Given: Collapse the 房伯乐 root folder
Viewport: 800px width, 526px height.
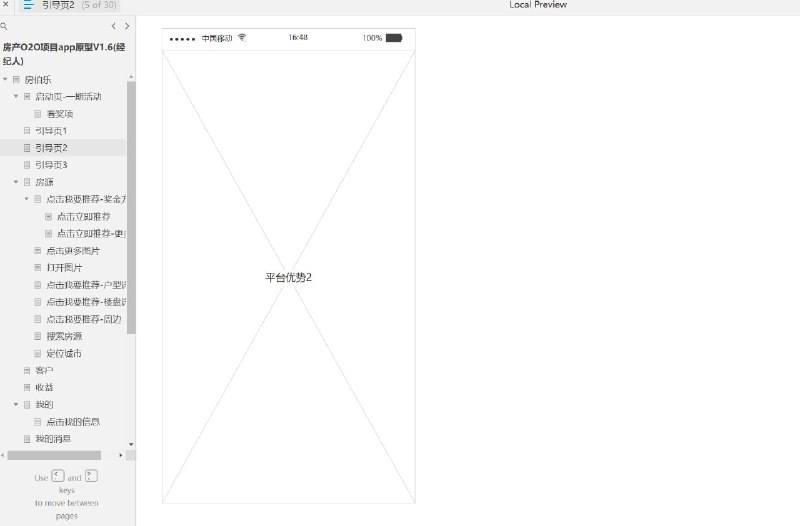Looking at the screenshot, I should pyautogui.click(x=5, y=80).
